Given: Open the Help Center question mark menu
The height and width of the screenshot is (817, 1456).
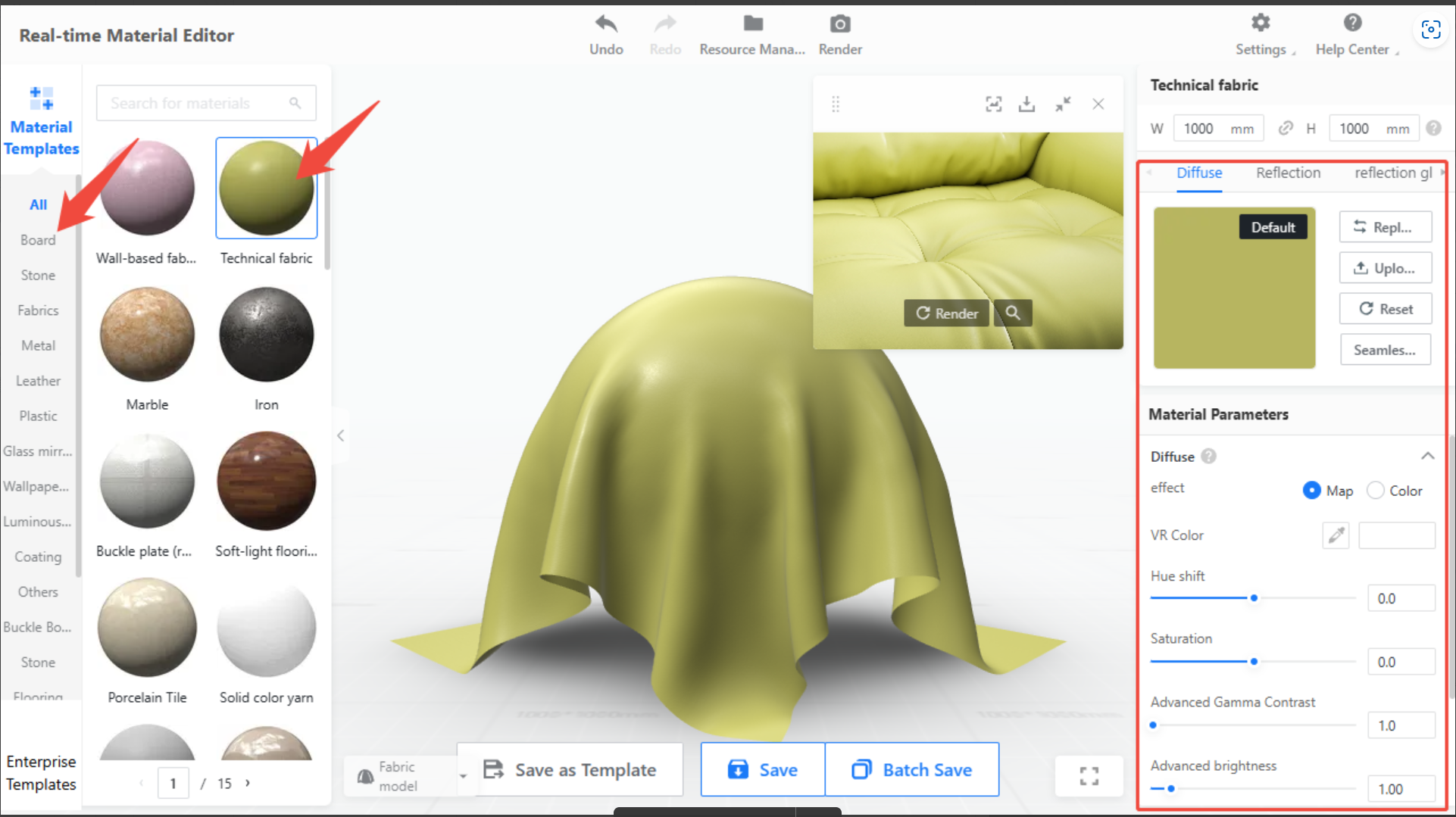Looking at the screenshot, I should click(x=1353, y=23).
